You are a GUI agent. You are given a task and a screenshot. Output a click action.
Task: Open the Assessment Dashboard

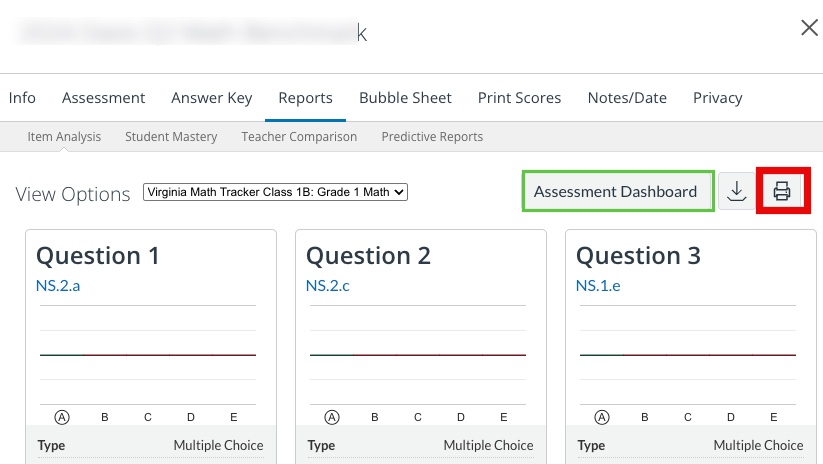616,192
